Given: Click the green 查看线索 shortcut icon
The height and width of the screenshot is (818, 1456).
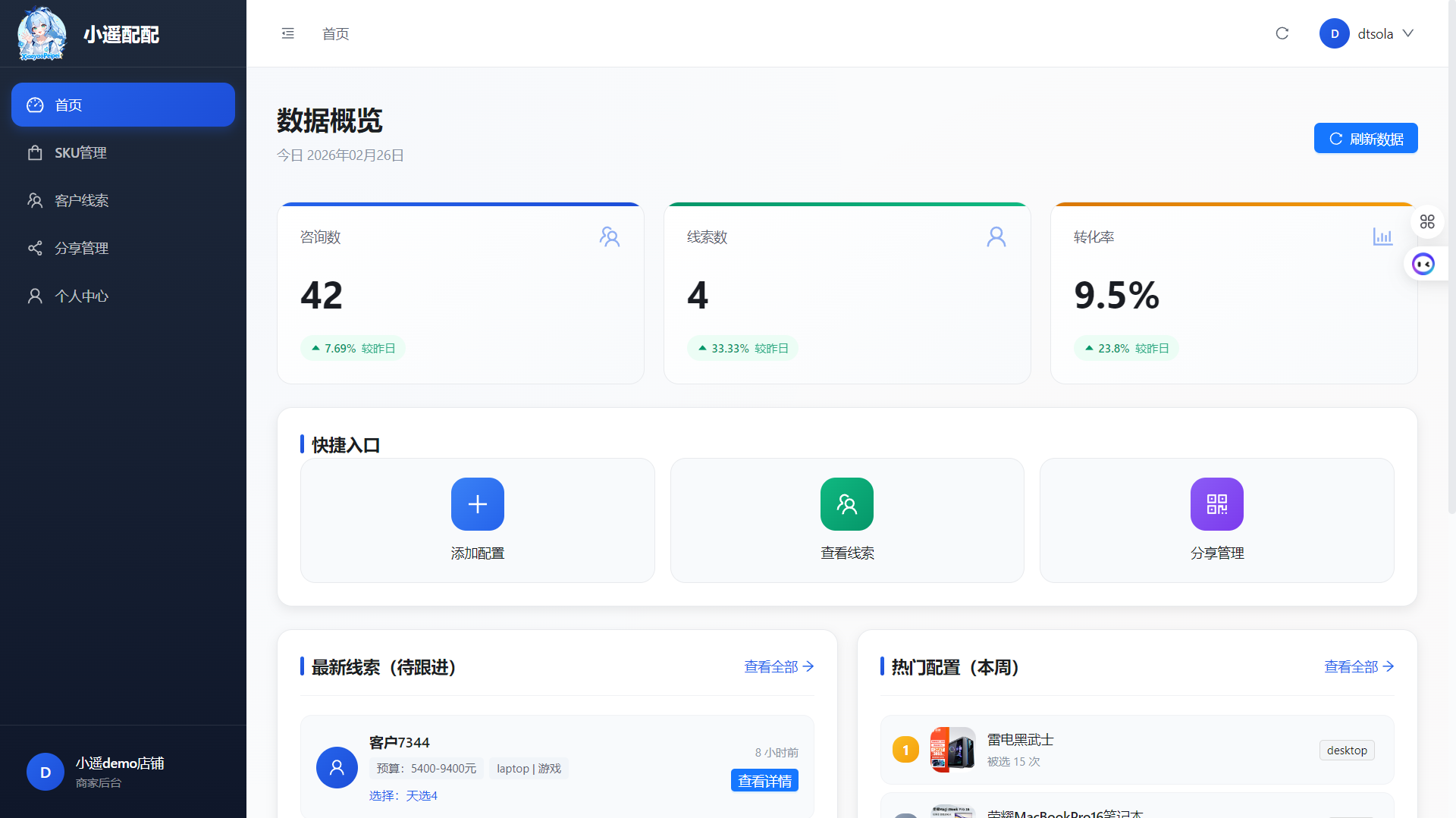Looking at the screenshot, I should point(846,504).
